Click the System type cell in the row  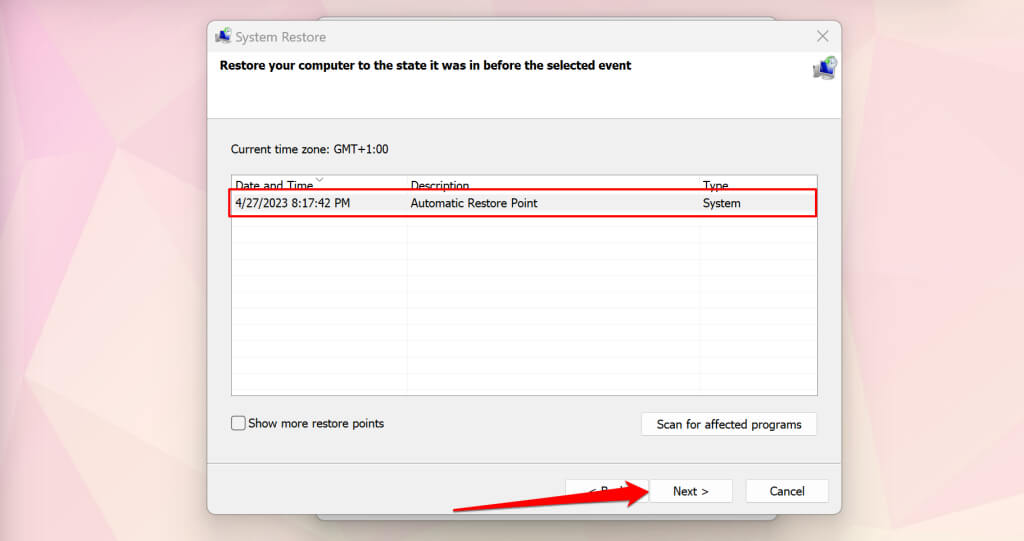coord(722,203)
